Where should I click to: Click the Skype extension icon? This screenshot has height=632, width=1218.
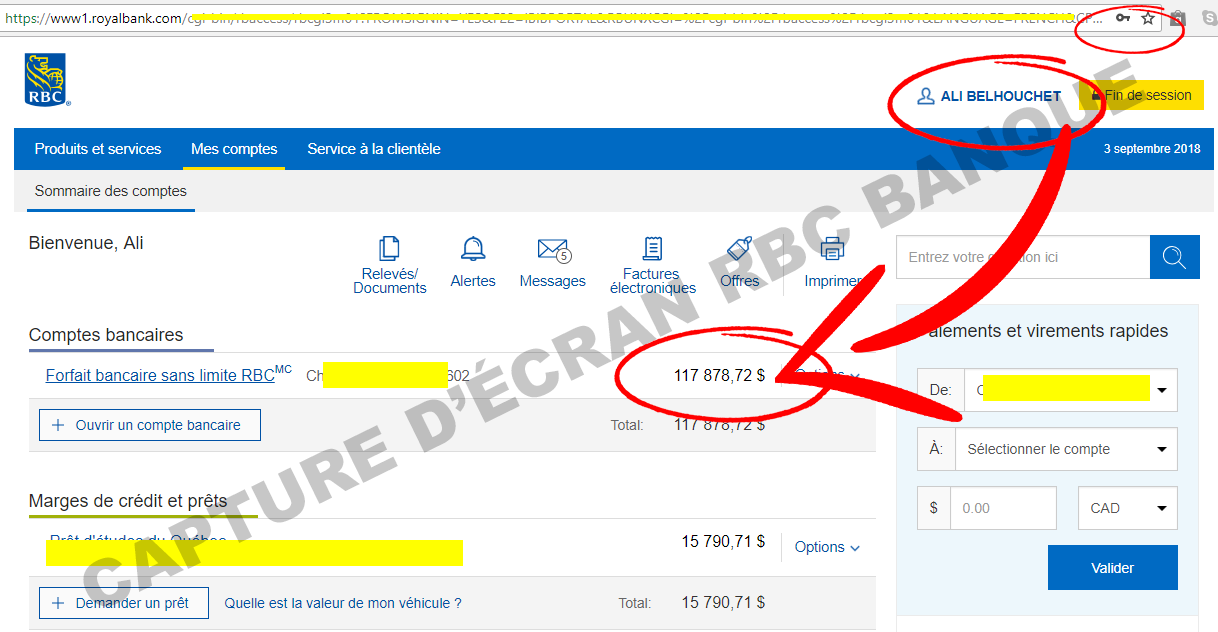click(1208, 18)
